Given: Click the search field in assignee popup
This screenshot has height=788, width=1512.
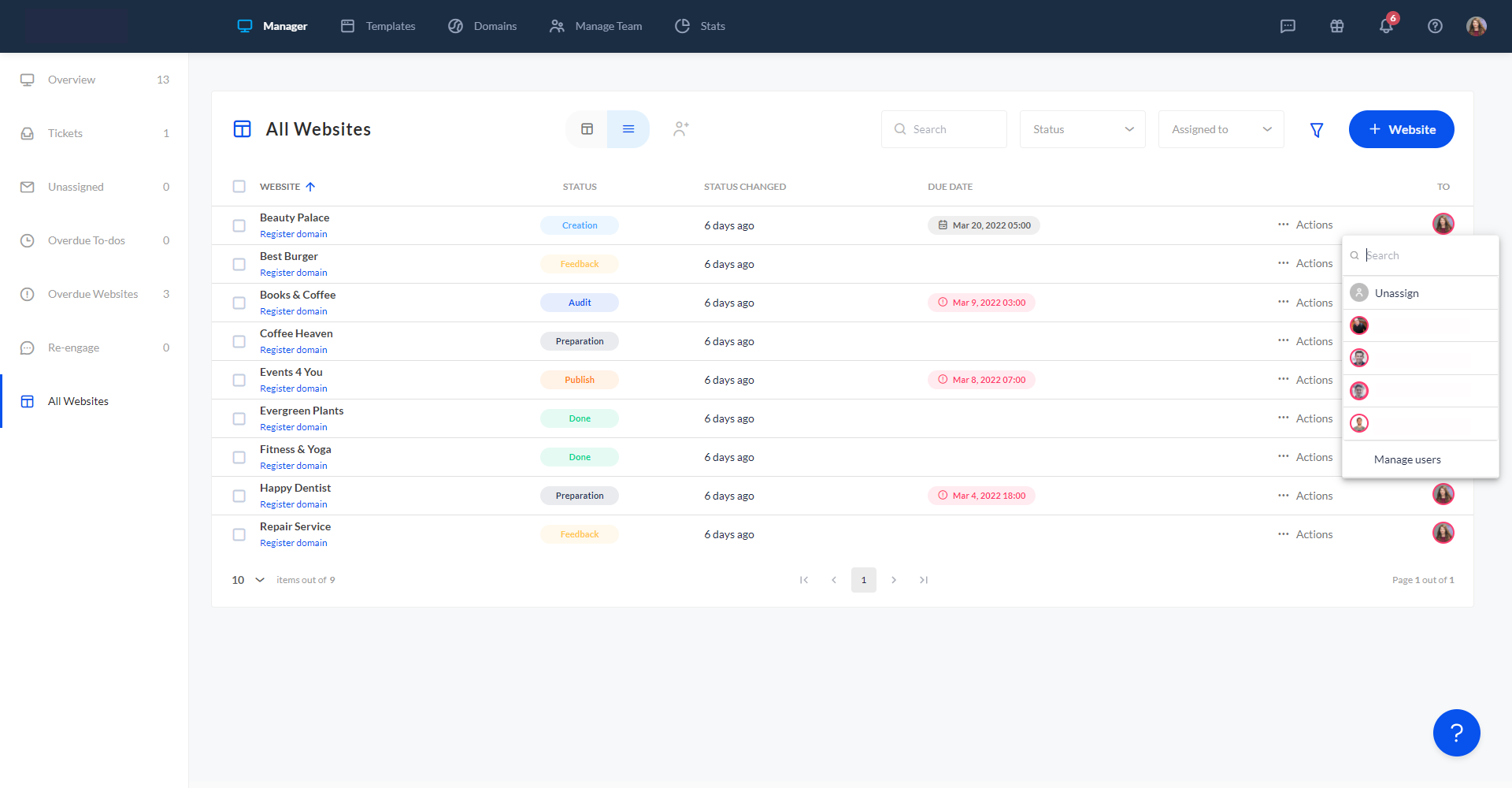Looking at the screenshot, I should (x=1425, y=255).
